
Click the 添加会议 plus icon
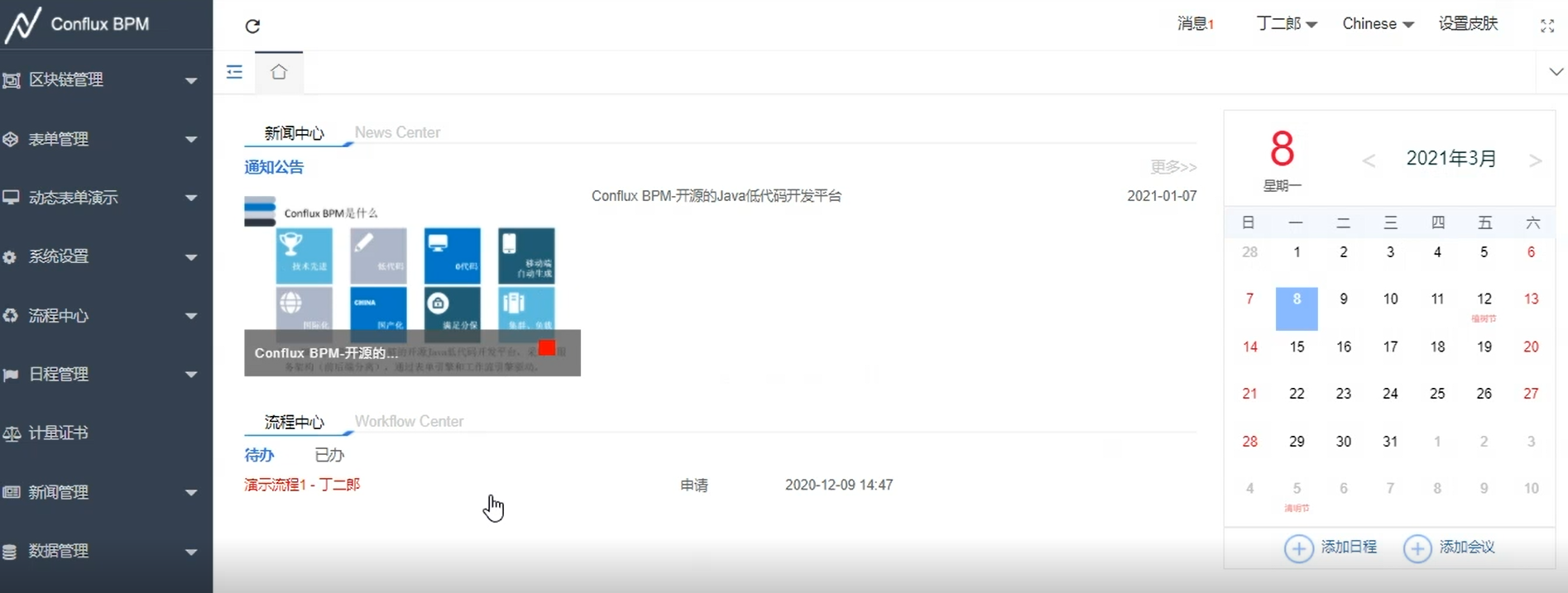tap(1417, 548)
